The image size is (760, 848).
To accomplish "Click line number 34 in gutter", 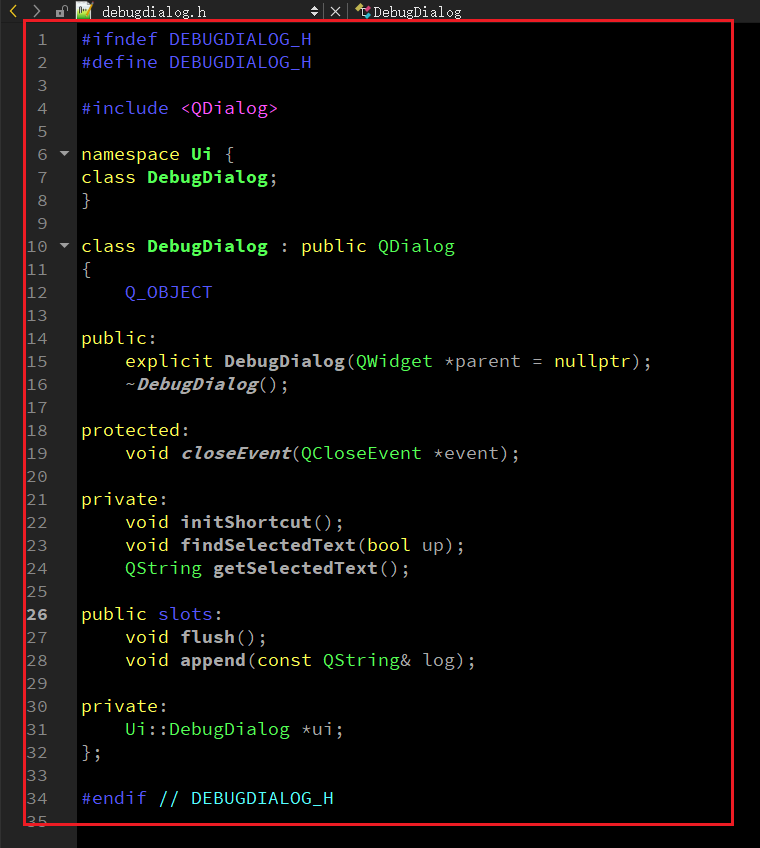I will pos(37,798).
